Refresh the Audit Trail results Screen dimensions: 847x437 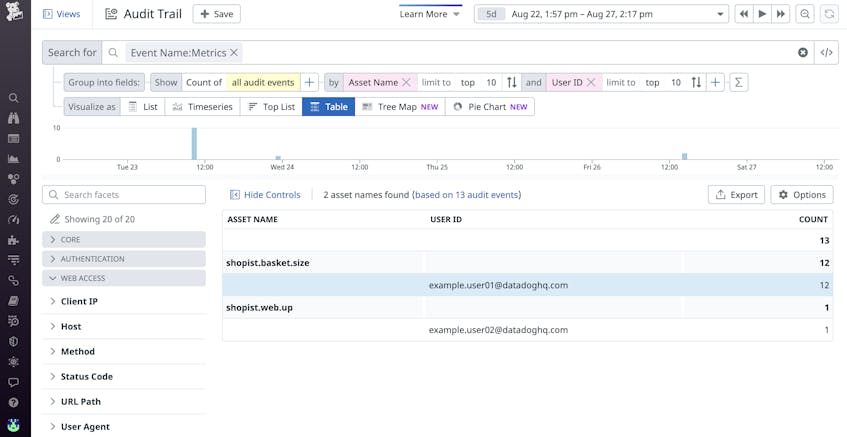point(829,14)
